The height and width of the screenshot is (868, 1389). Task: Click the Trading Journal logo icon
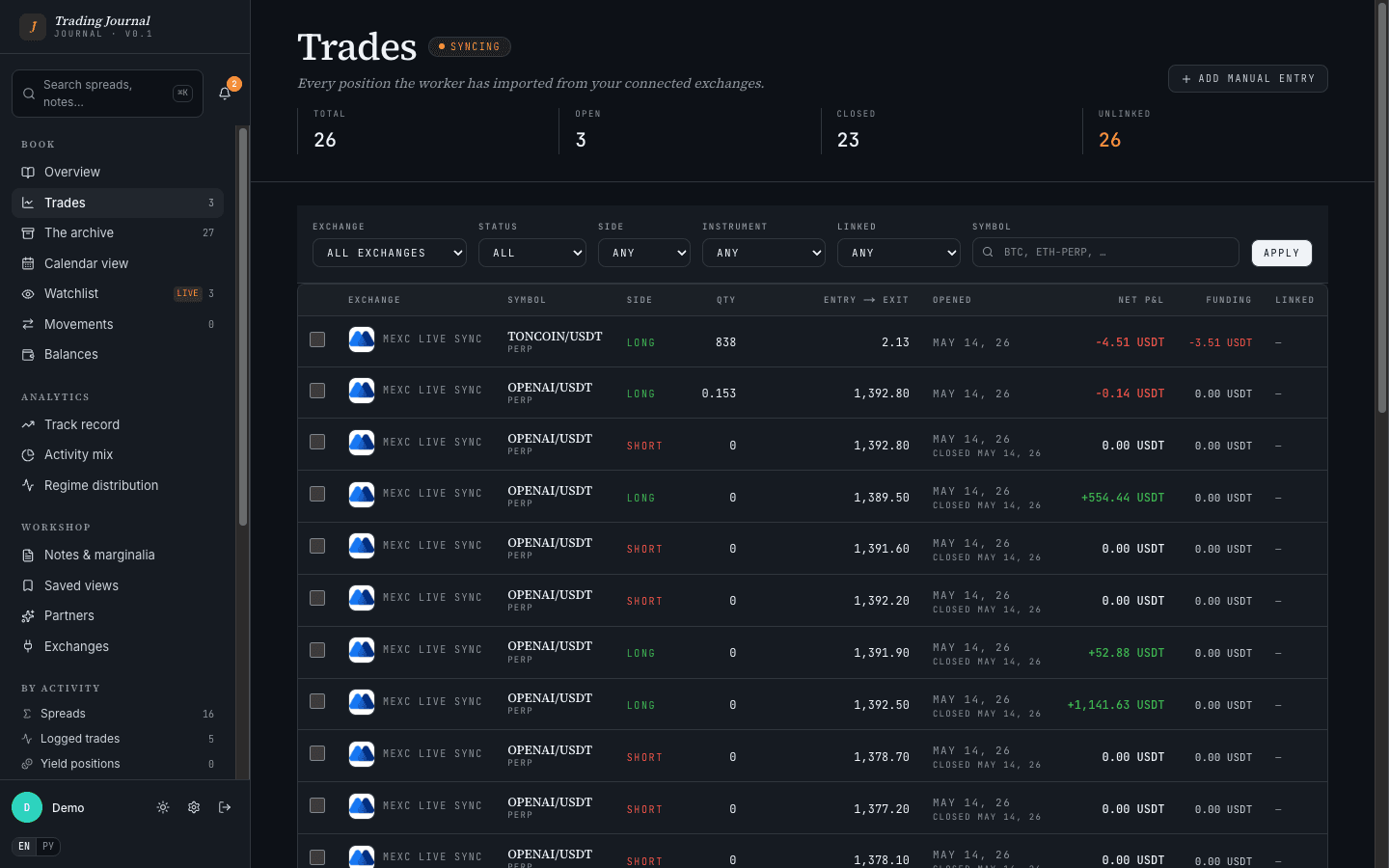point(33,27)
